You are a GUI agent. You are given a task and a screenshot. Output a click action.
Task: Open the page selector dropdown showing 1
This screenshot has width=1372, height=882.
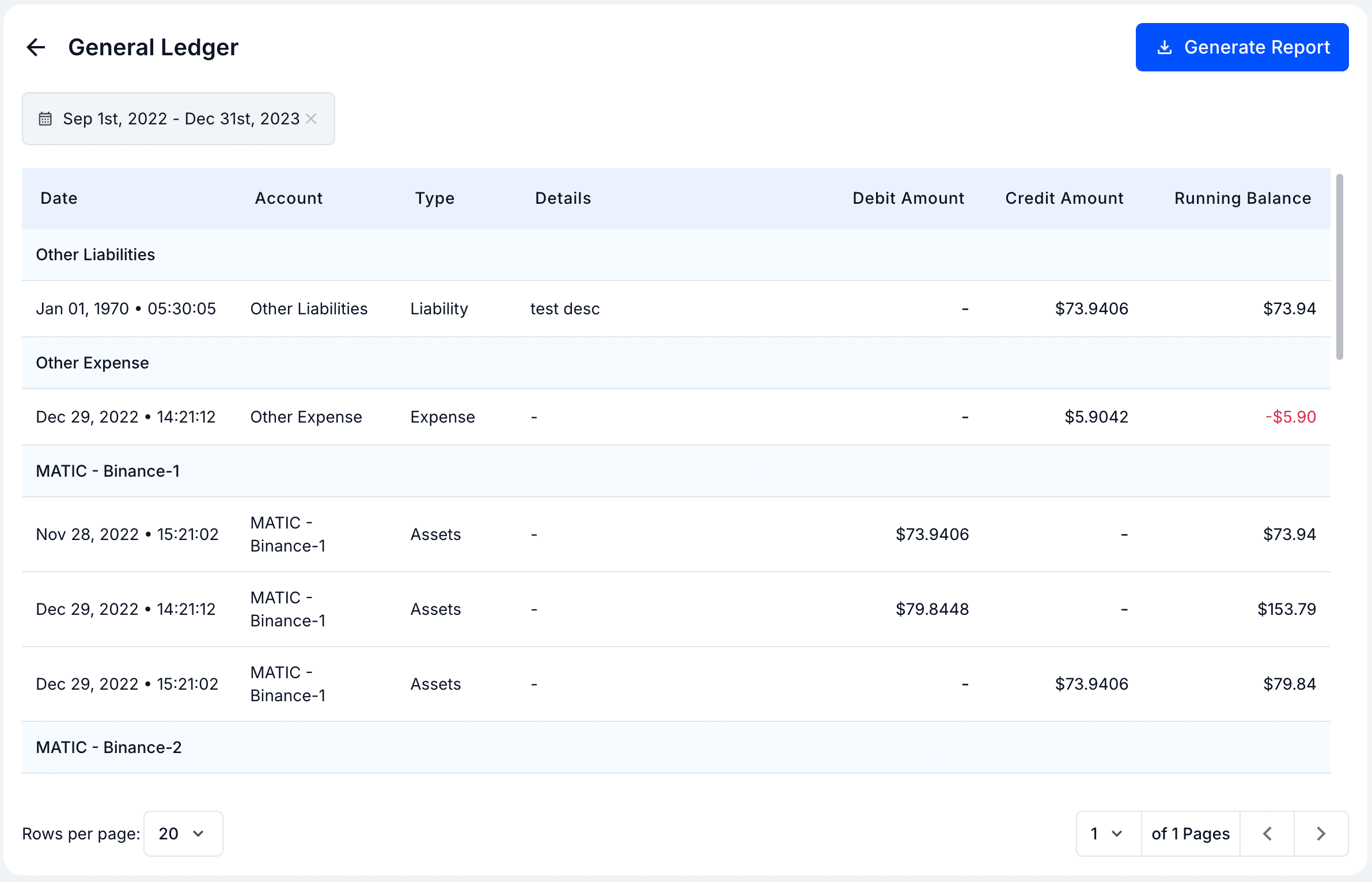(1107, 833)
